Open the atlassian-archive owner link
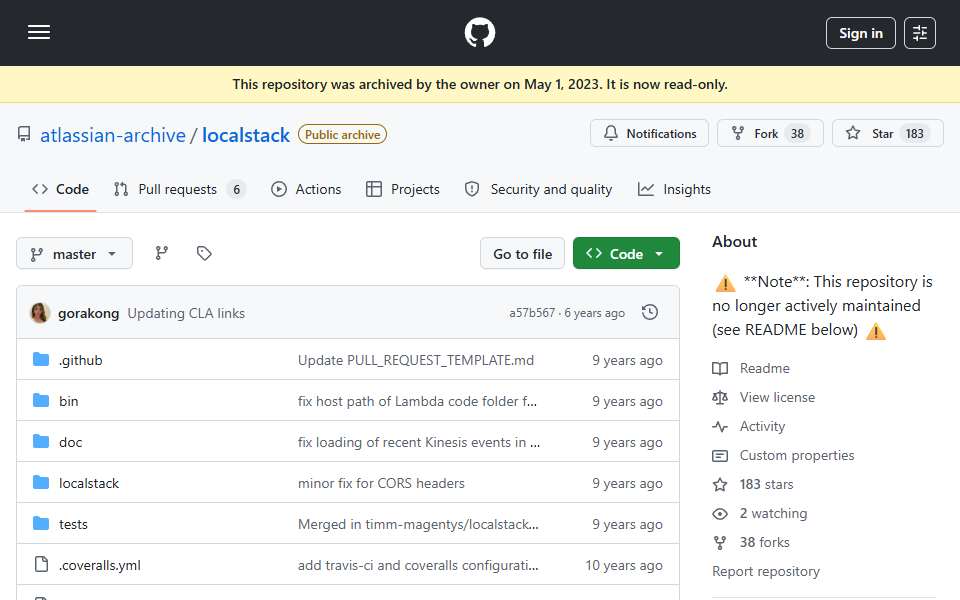Screen dimensions: 960x600 113,135
